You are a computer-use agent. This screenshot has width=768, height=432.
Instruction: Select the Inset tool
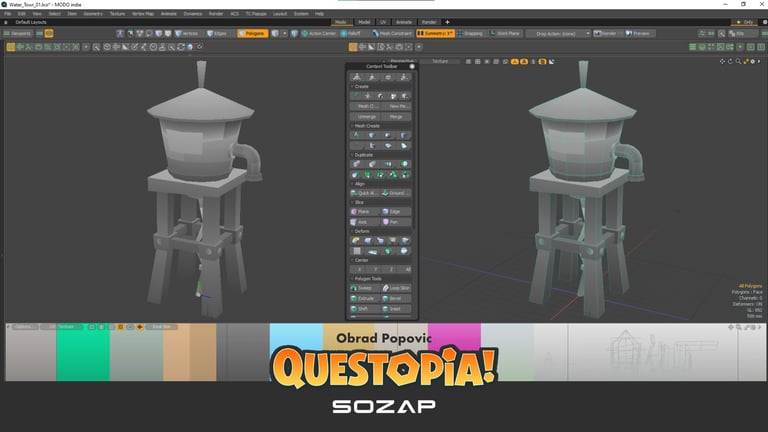coord(396,309)
